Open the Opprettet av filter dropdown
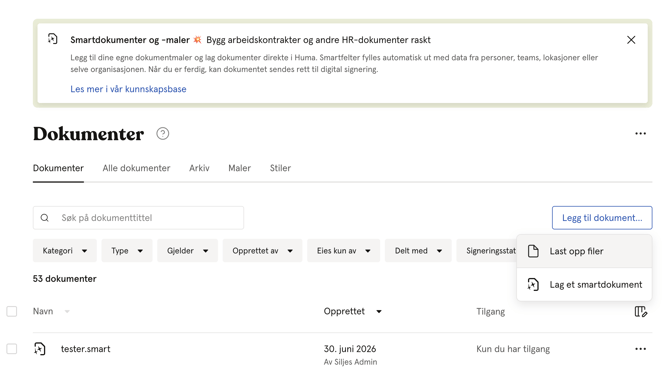The width and height of the screenshot is (670, 374). (x=262, y=250)
